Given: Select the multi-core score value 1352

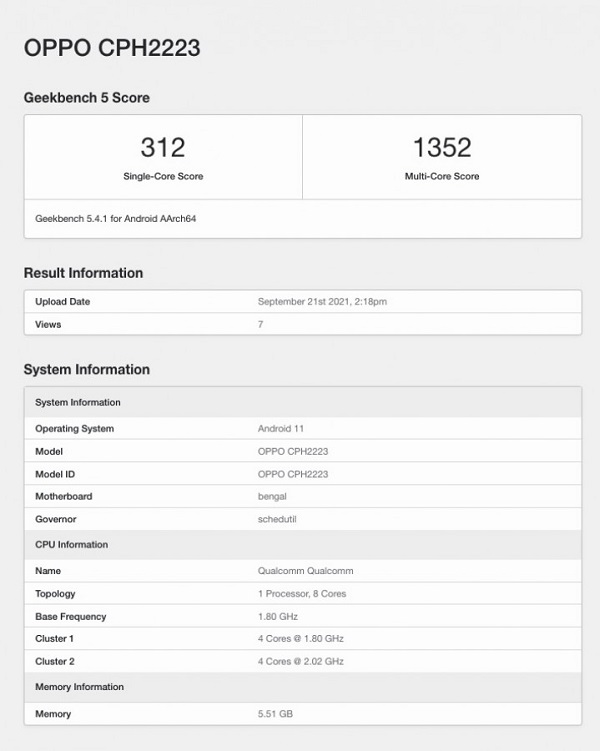Looking at the screenshot, I should pos(442,147).
